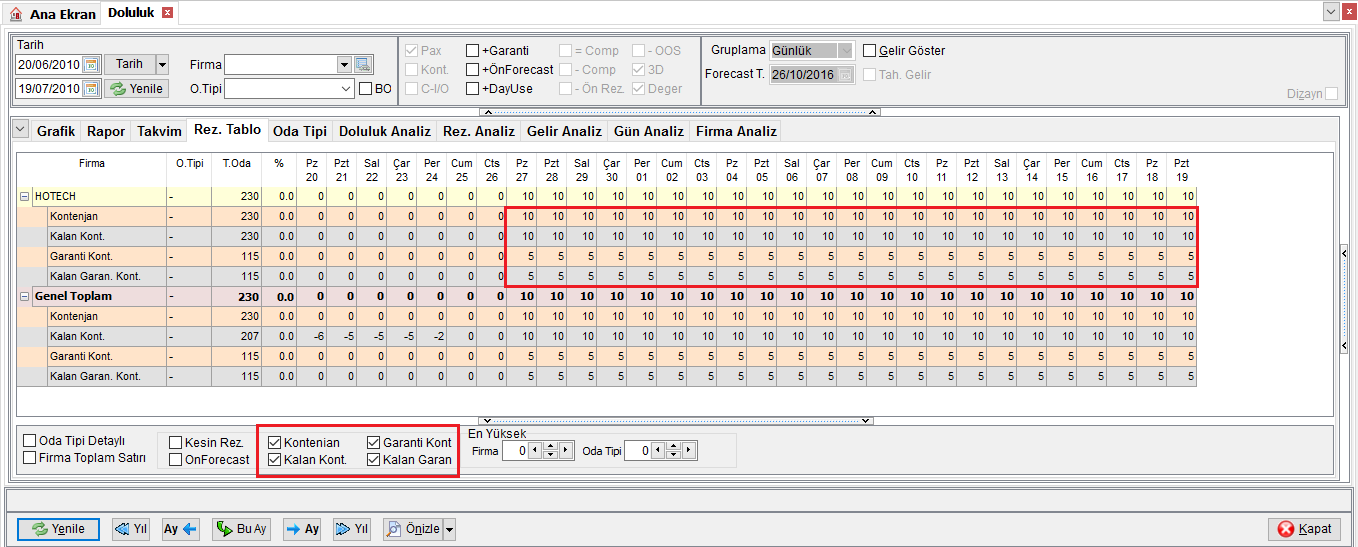The image size is (1358, 547).
Task: Open the calendar picker for end date 19/07/2010
Action: pyautogui.click(x=91, y=89)
